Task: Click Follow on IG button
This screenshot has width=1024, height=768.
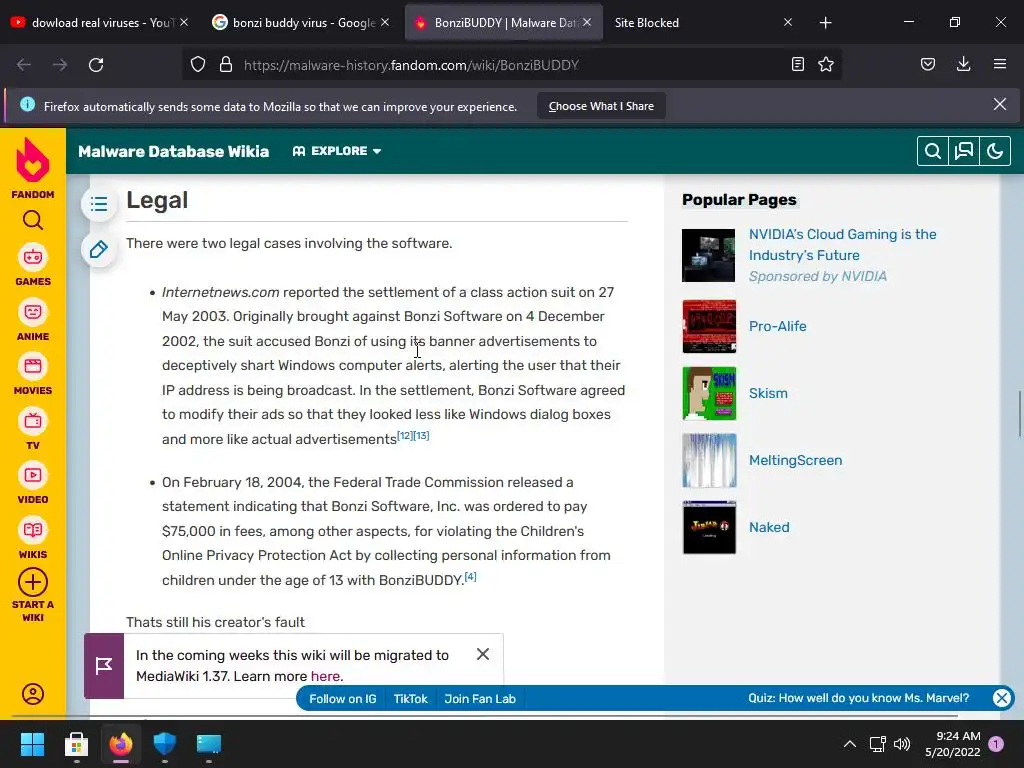Action: [343, 699]
